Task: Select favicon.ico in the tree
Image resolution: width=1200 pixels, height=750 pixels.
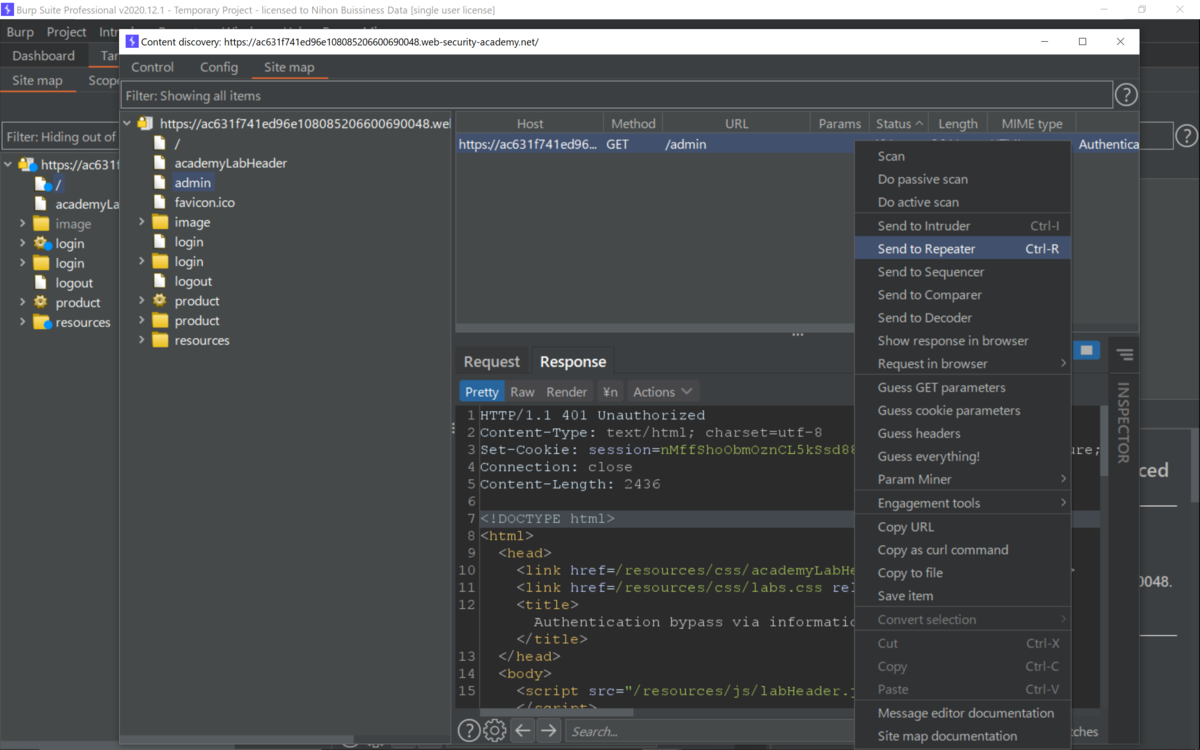Action: click(204, 202)
